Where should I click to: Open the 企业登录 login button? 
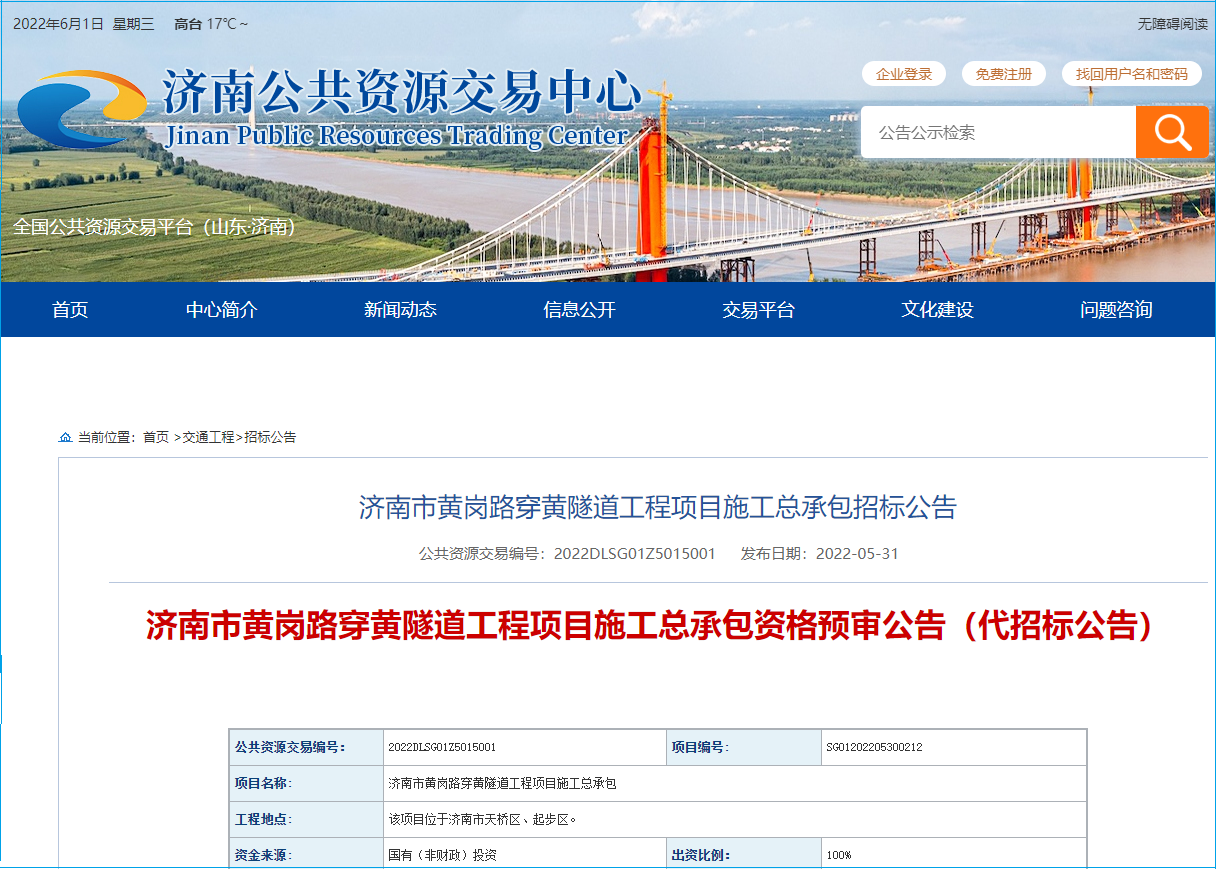point(904,74)
